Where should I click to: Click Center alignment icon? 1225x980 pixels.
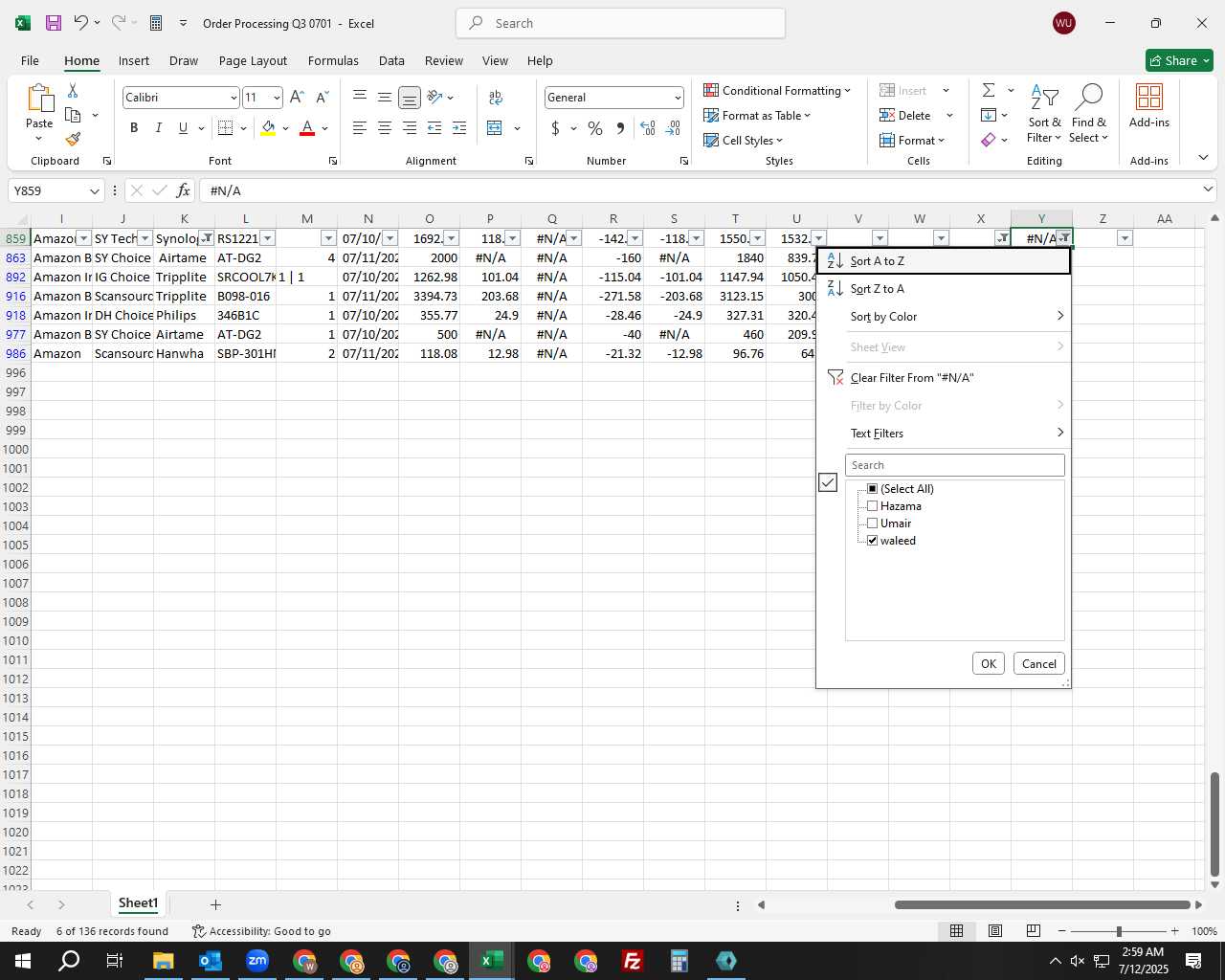click(x=385, y=128)
